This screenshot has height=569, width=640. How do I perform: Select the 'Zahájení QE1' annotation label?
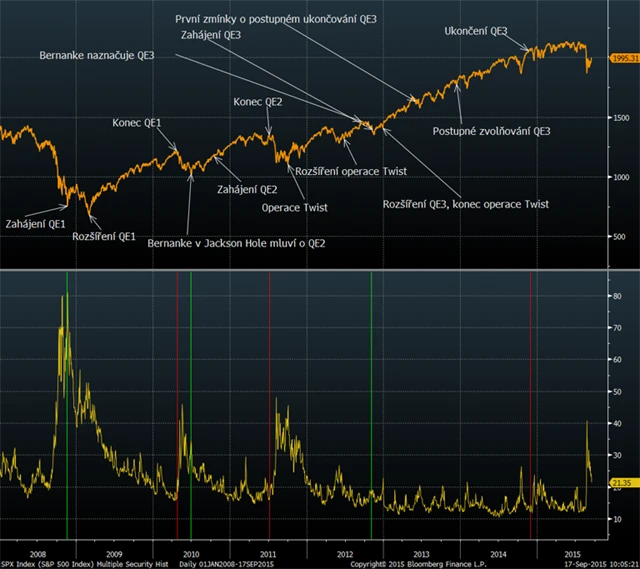tap(36, 223)
